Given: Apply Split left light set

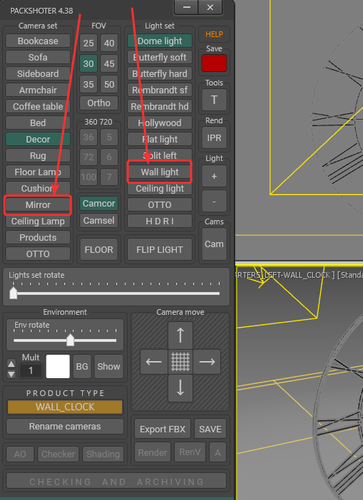Looking at the screenshot, I should [160, 155].
